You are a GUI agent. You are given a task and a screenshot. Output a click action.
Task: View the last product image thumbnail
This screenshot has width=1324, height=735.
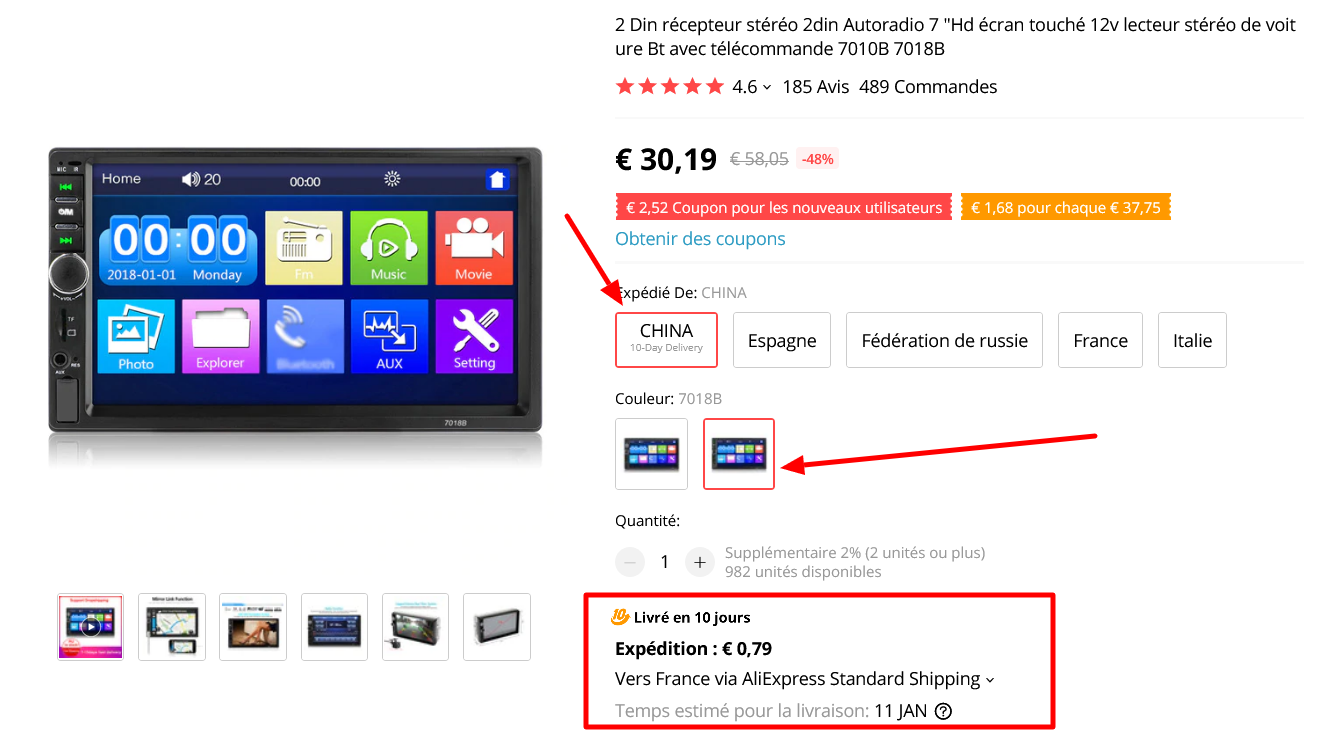497,627
